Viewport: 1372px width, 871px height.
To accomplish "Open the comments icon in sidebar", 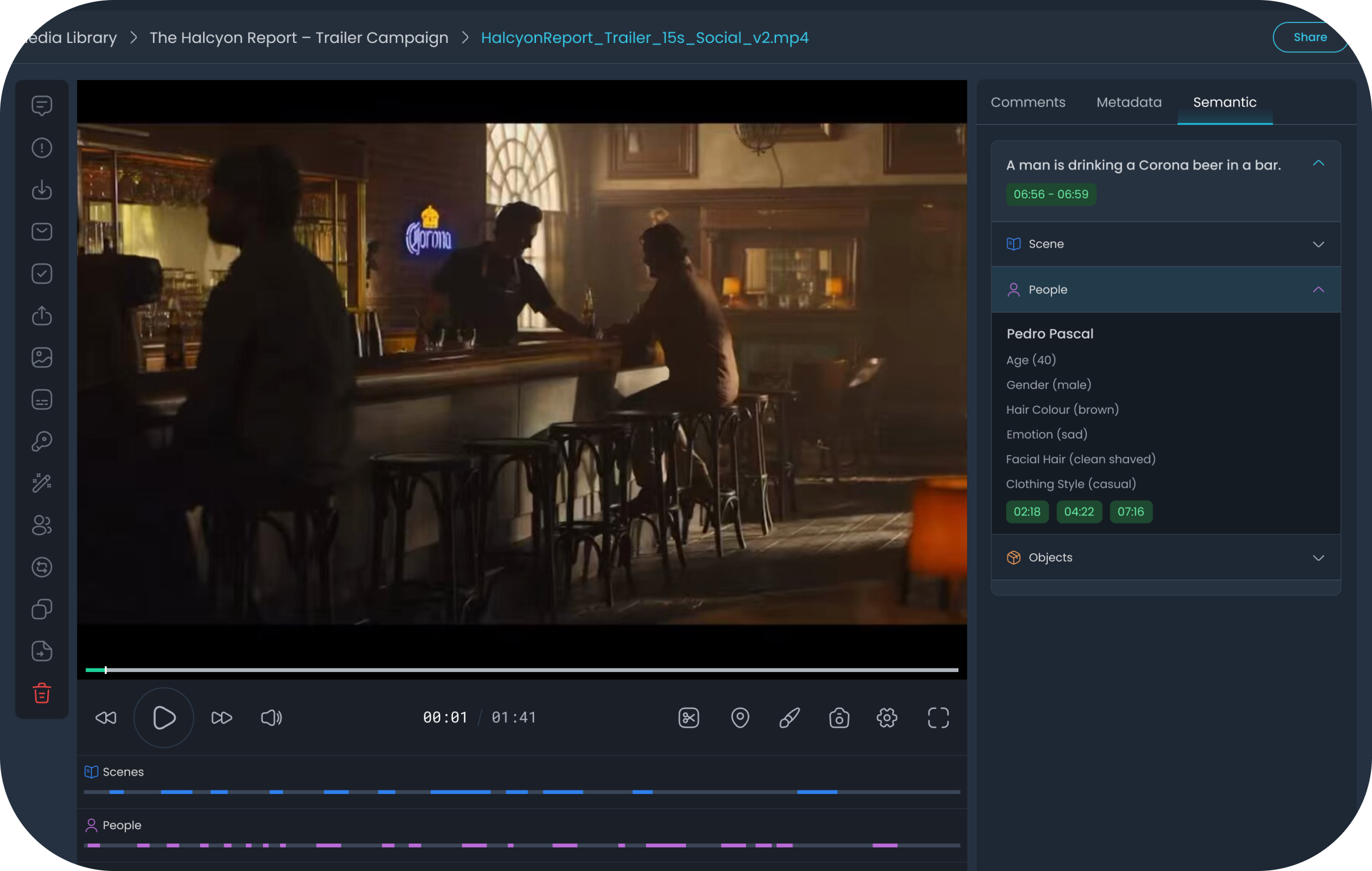I will 42,105.
